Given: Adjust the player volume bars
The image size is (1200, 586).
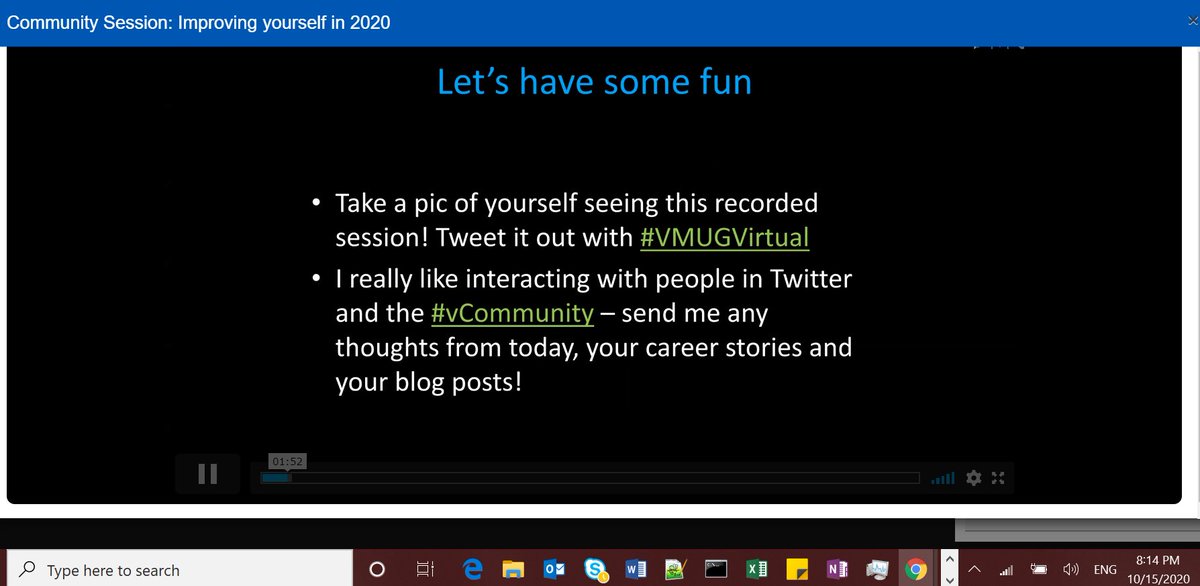Looking at the screenshot, I should pos(943,478).
